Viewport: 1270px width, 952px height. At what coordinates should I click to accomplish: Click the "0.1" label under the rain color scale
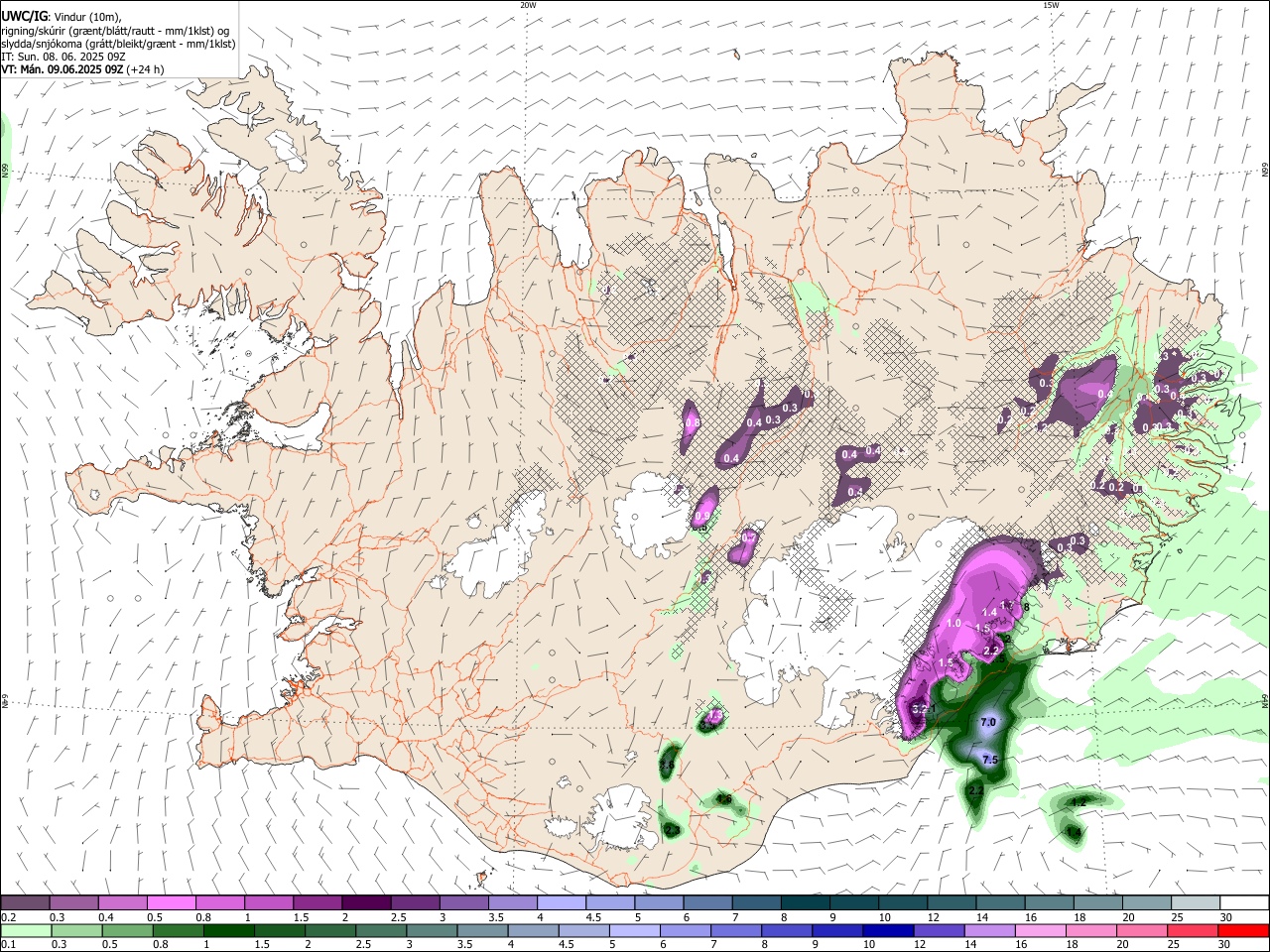pos(8,945)
